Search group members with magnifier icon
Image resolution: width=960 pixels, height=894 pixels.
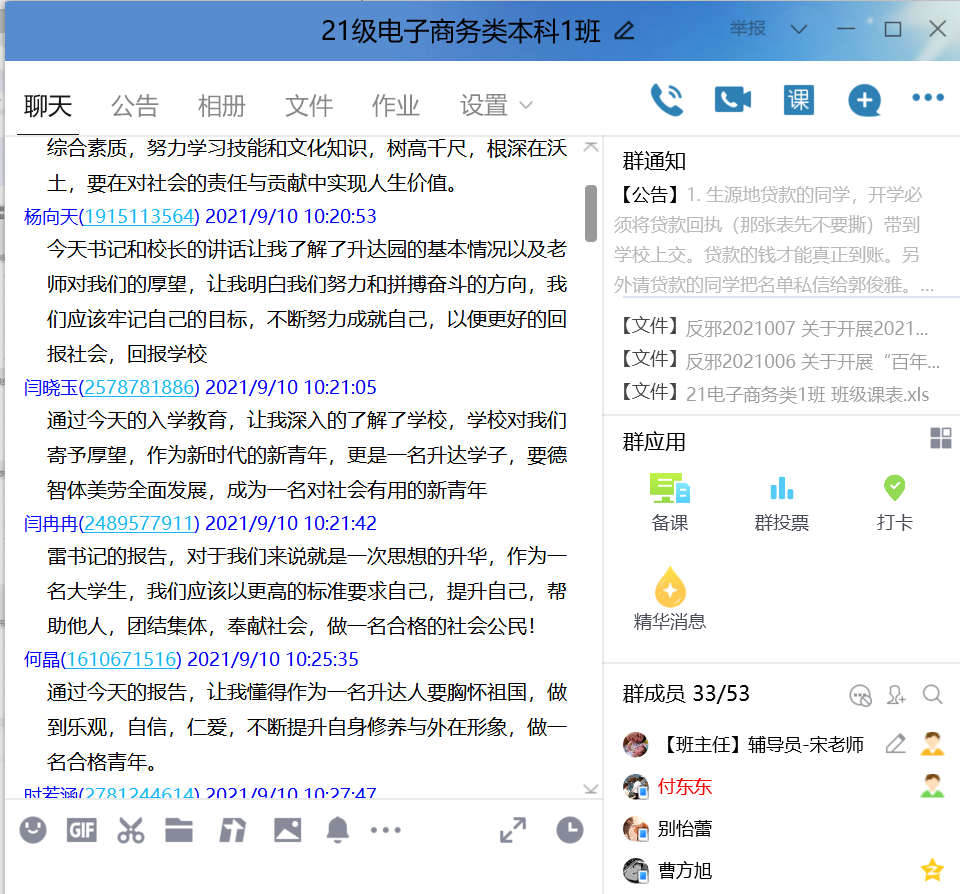pos(932,694)
